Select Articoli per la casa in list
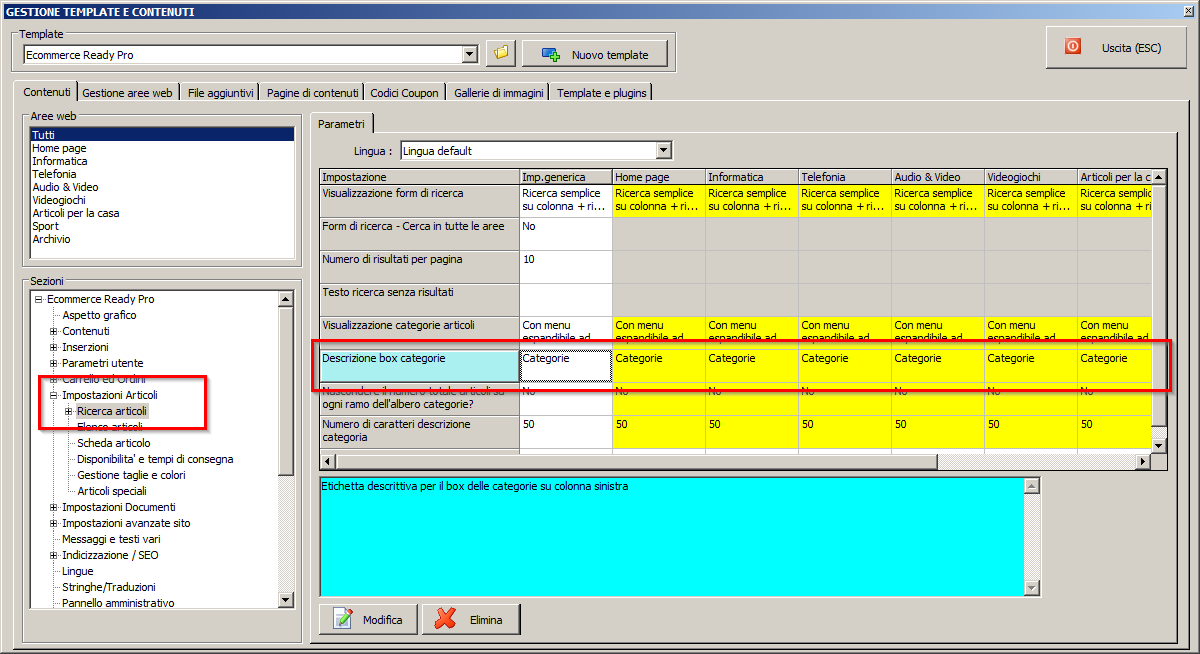This screenshot has width=1200, height=654. pyautogui.click(x=162, y=213)
